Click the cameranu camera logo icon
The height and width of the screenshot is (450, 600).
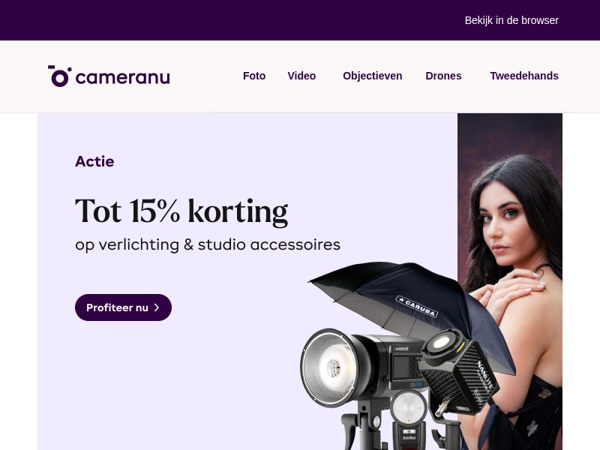coord(60,76)
